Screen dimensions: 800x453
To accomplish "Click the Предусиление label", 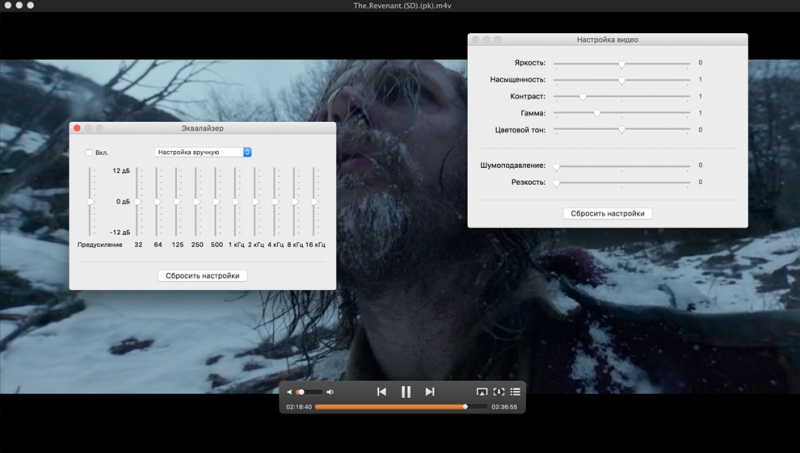I will pyautogui.click(x=100, y=245).
